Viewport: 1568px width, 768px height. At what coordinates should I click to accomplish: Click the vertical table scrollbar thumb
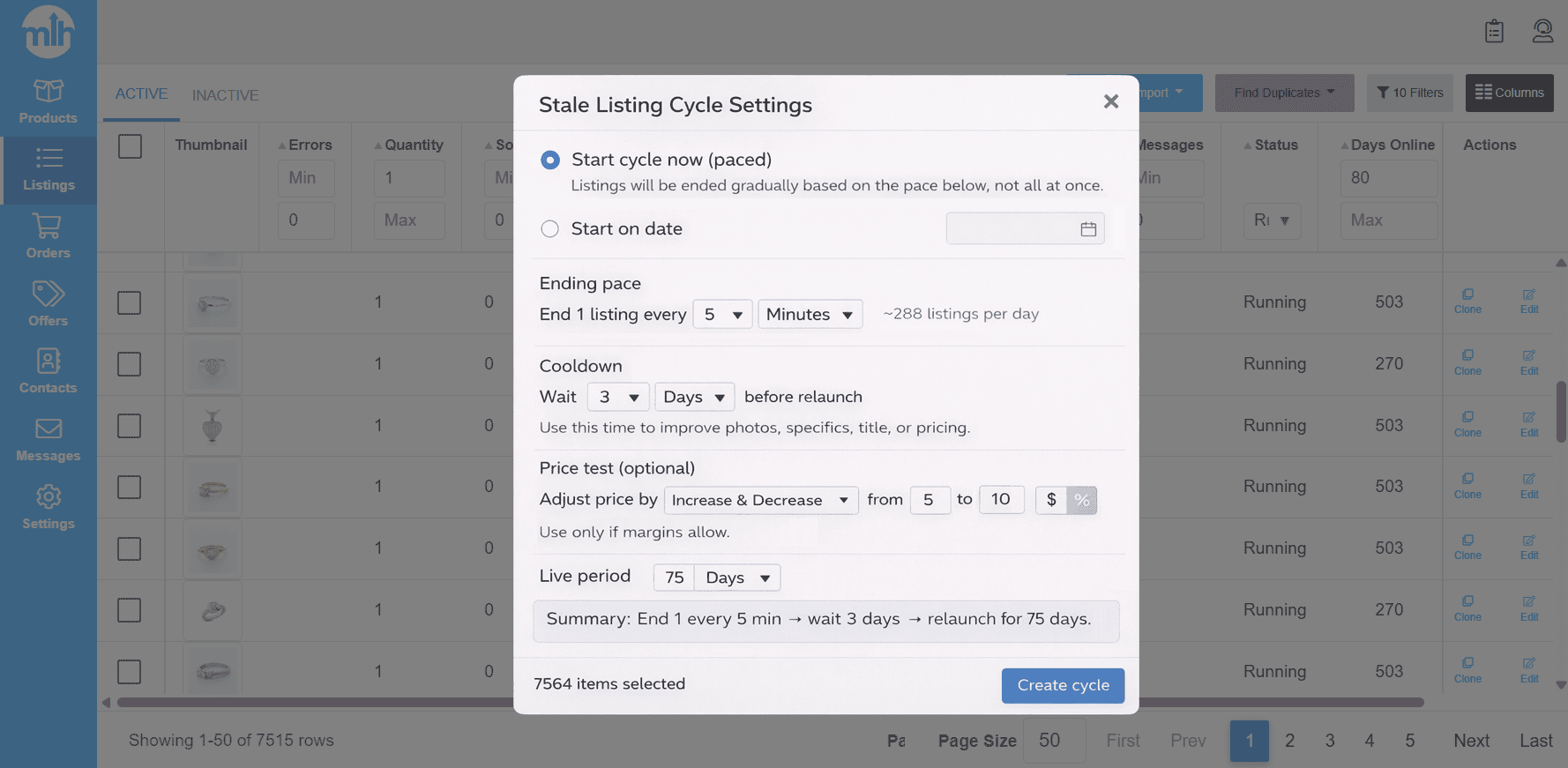[x=1560, y=412]
